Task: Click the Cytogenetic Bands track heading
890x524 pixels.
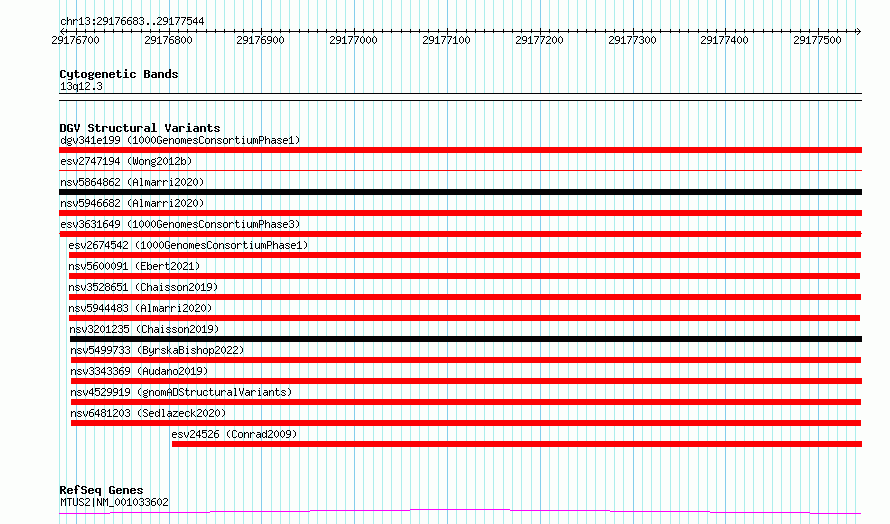Action: tap(119, 74)
